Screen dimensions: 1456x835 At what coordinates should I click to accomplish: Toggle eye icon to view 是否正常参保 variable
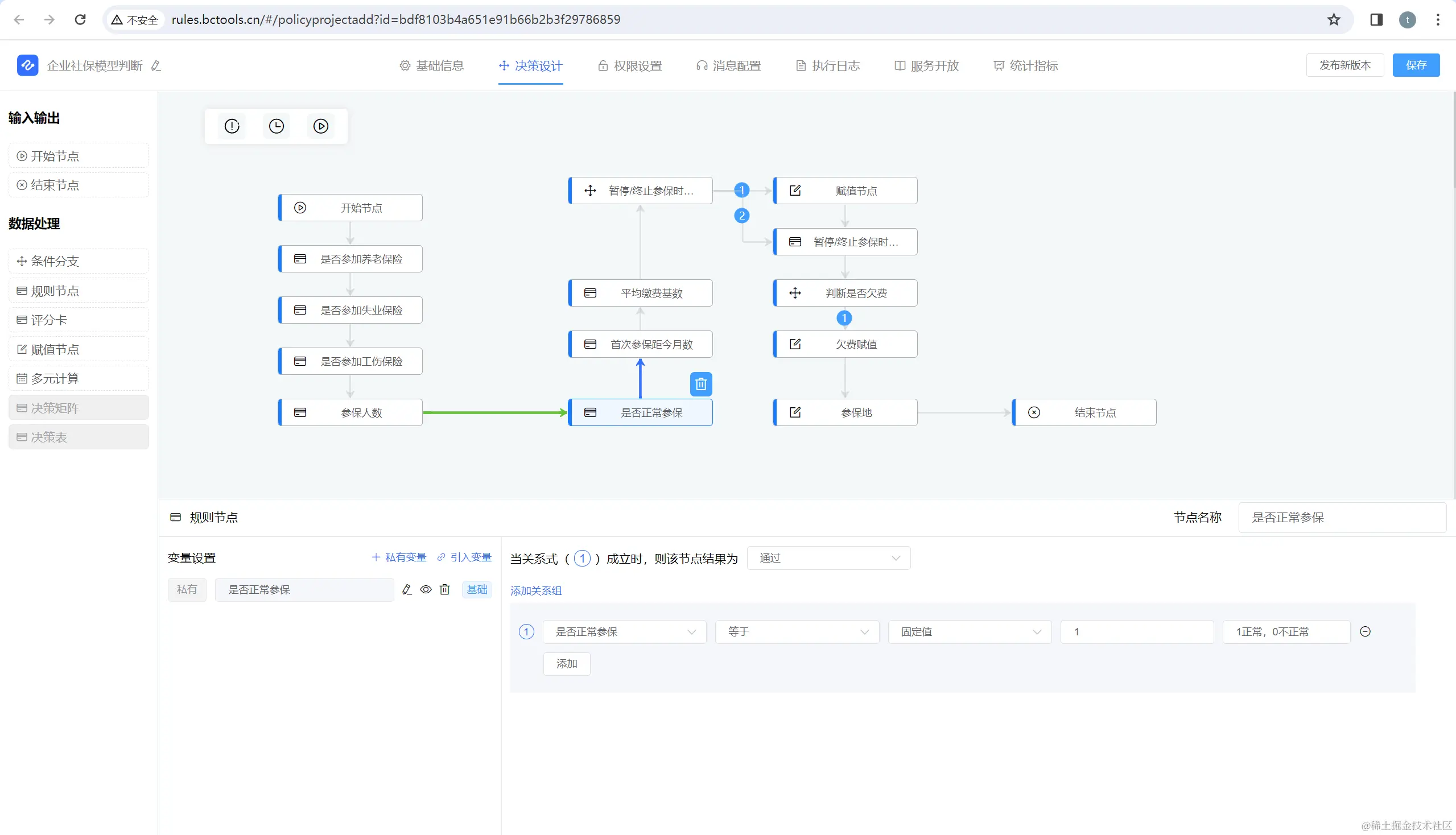coord(426,589)
